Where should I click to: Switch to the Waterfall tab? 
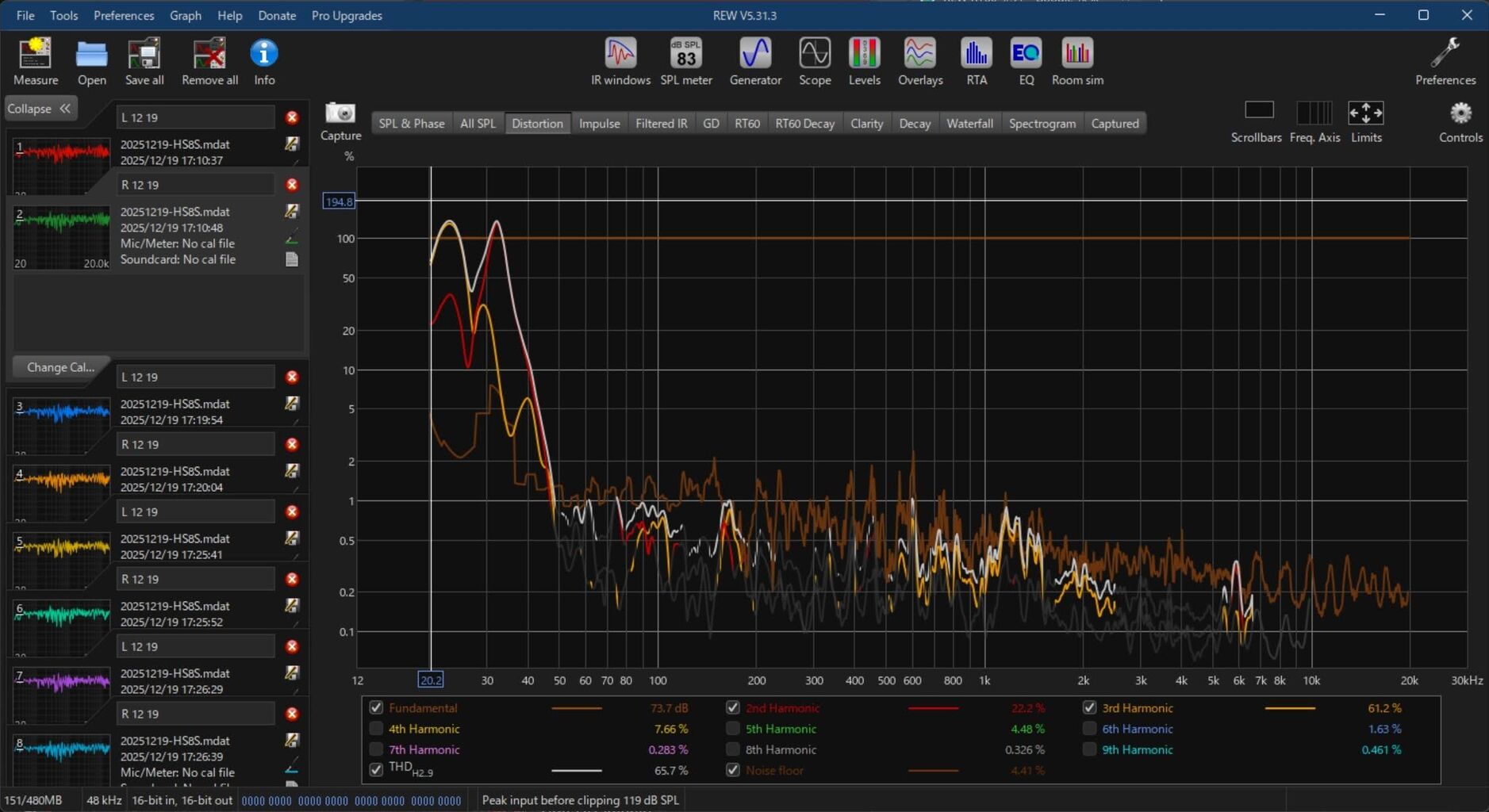(969, 123)
